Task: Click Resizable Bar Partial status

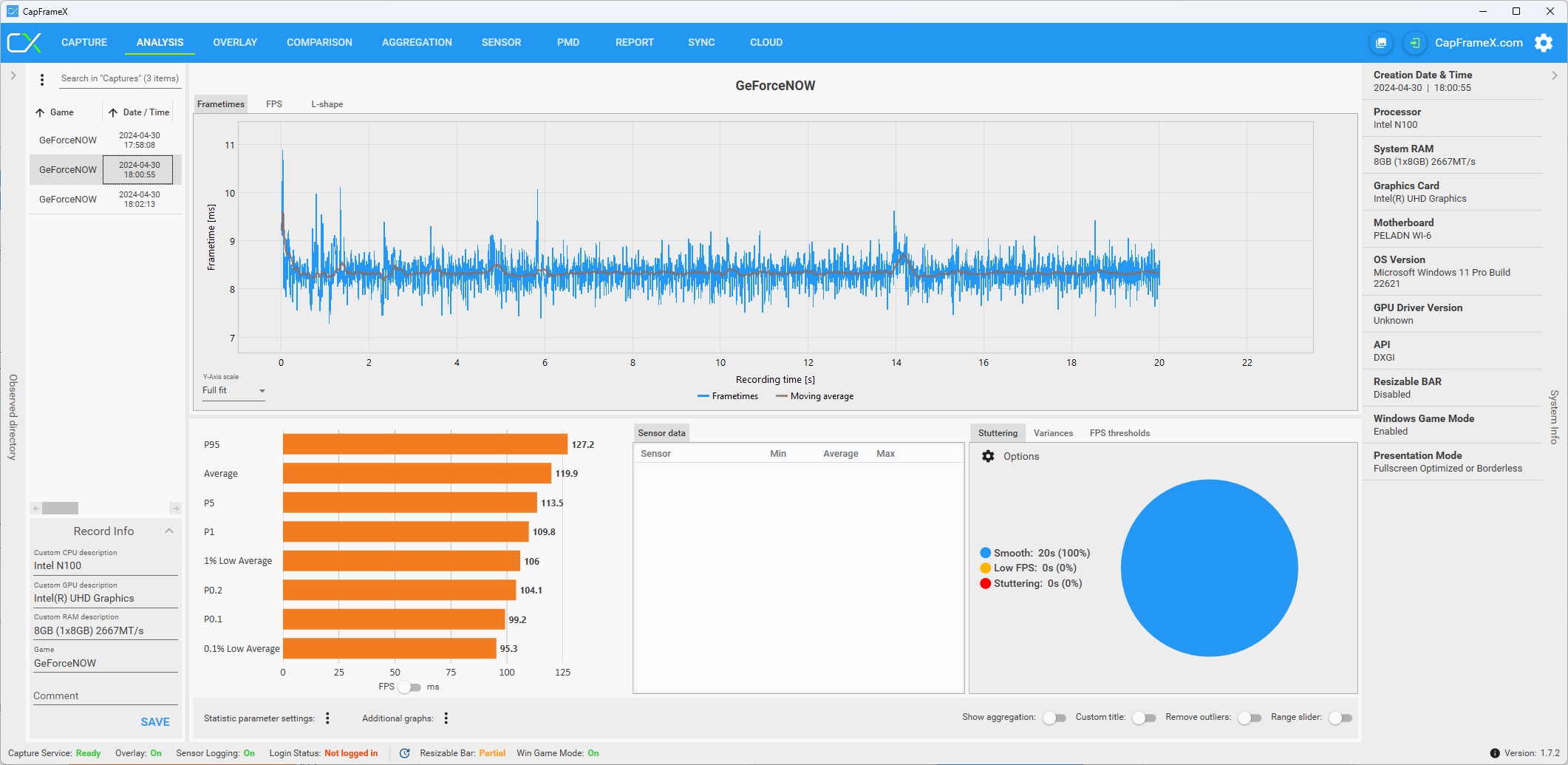Action: point(463,753)
